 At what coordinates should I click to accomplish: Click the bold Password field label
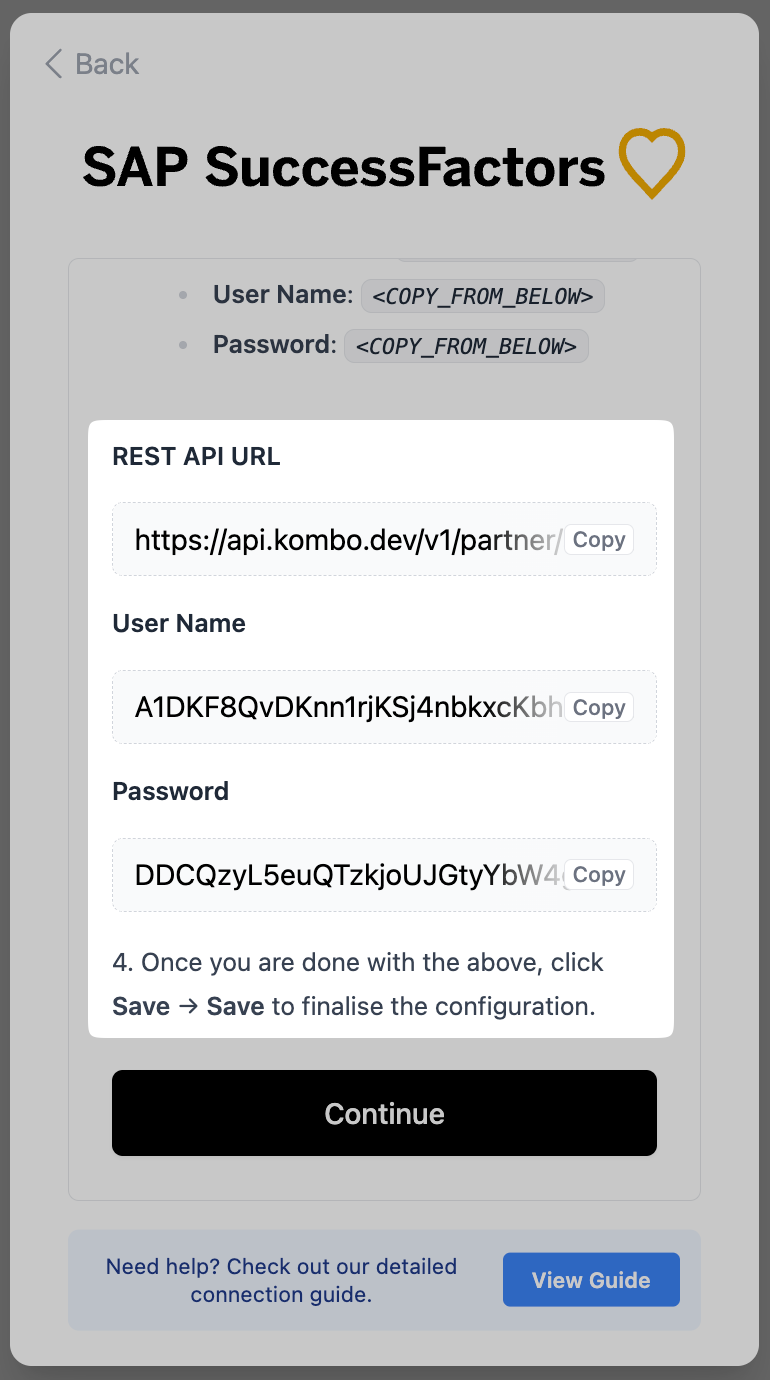point(171,791)
